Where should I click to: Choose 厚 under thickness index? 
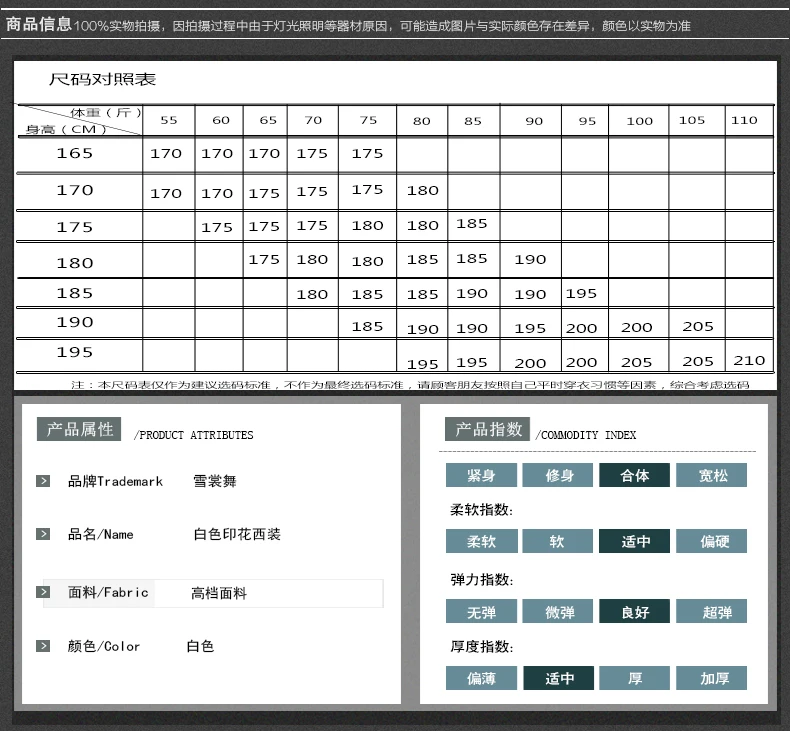pyautogui.click(x=634, y=678)
